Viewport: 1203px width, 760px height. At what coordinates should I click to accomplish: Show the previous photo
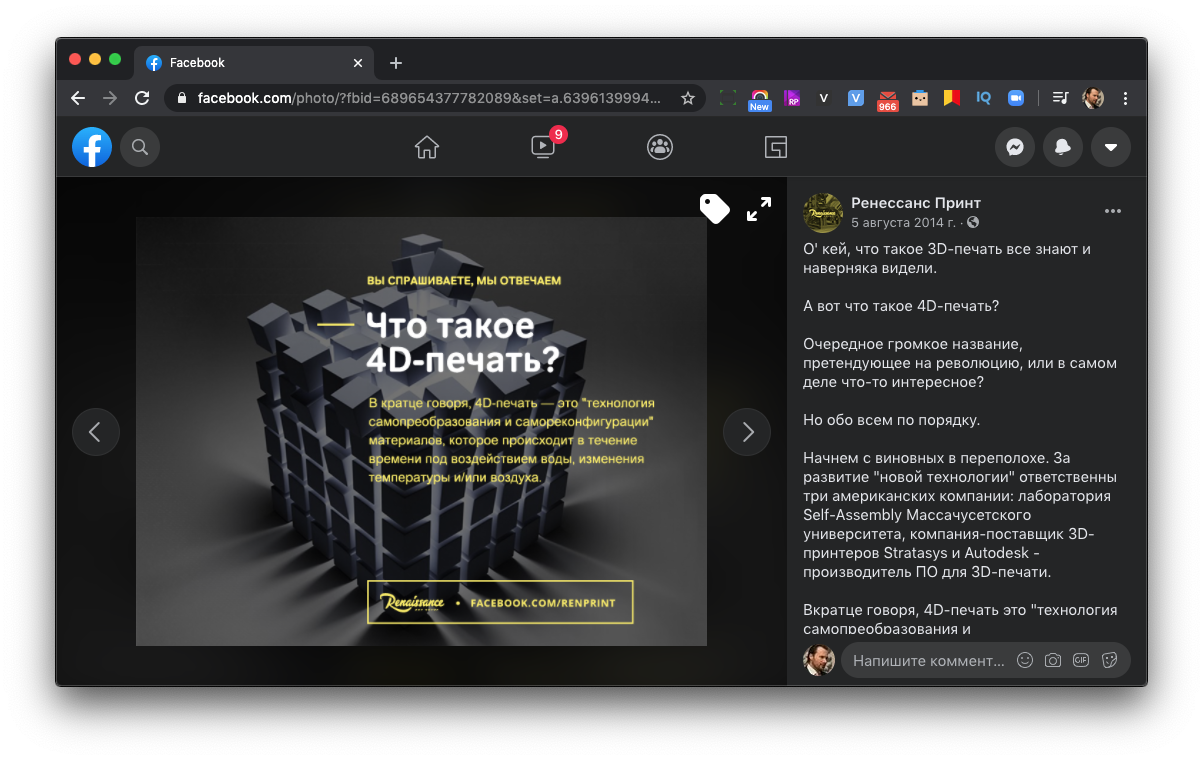tap(95, 432)
